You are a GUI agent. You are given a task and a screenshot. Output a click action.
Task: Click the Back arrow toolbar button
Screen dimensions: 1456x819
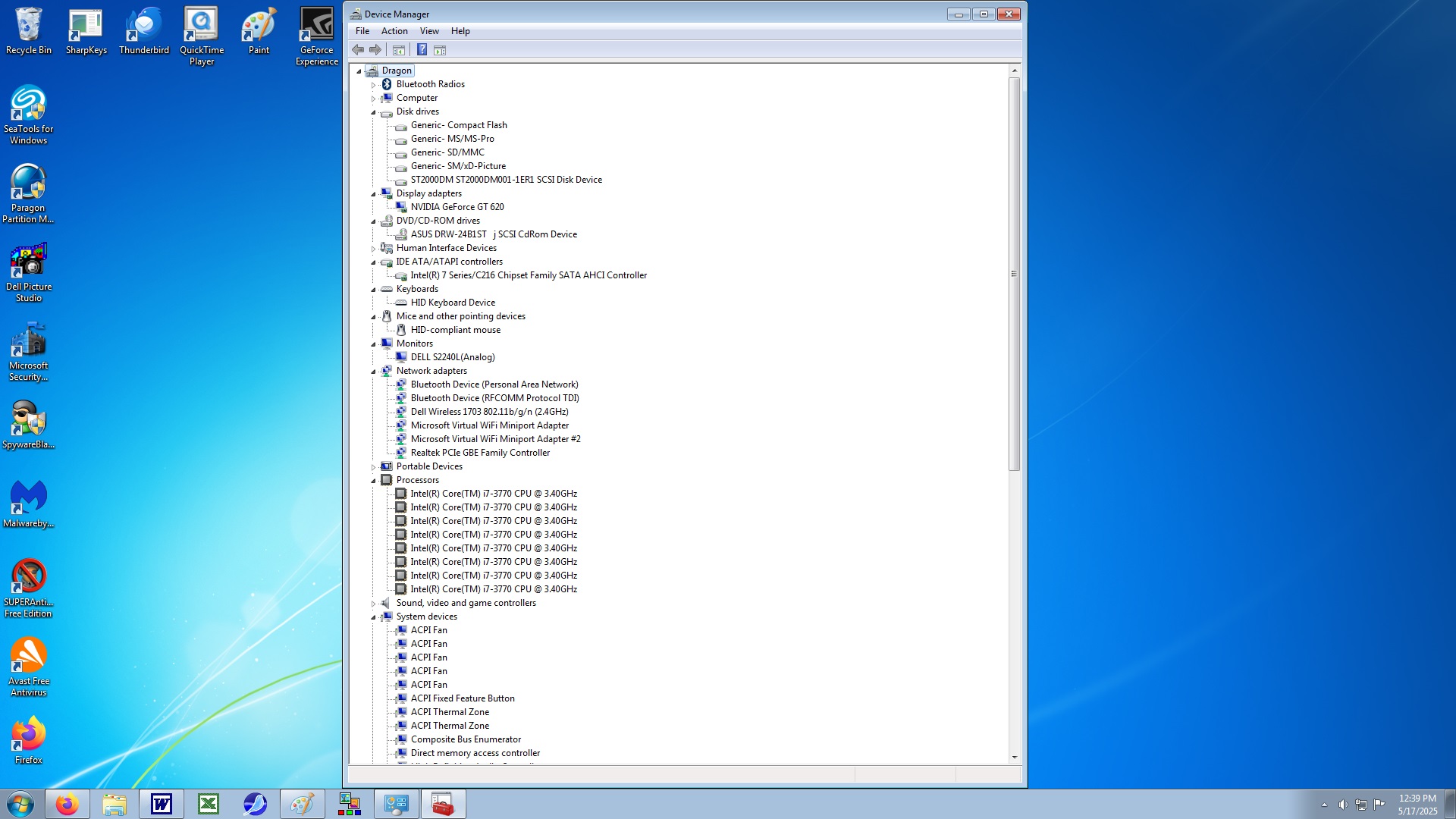click(x=358, y=50)
